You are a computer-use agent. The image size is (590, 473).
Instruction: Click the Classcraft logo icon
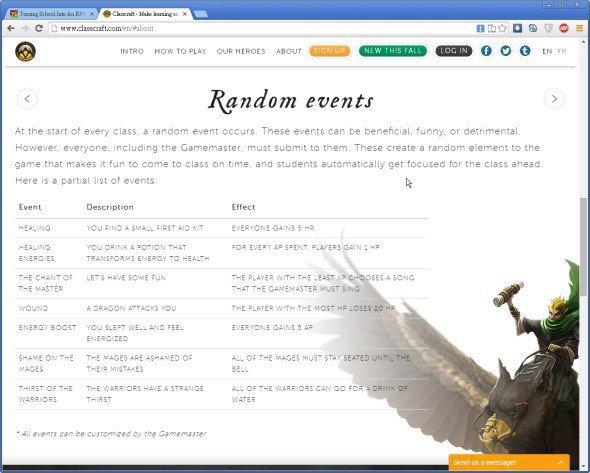(x=26, y=51)
